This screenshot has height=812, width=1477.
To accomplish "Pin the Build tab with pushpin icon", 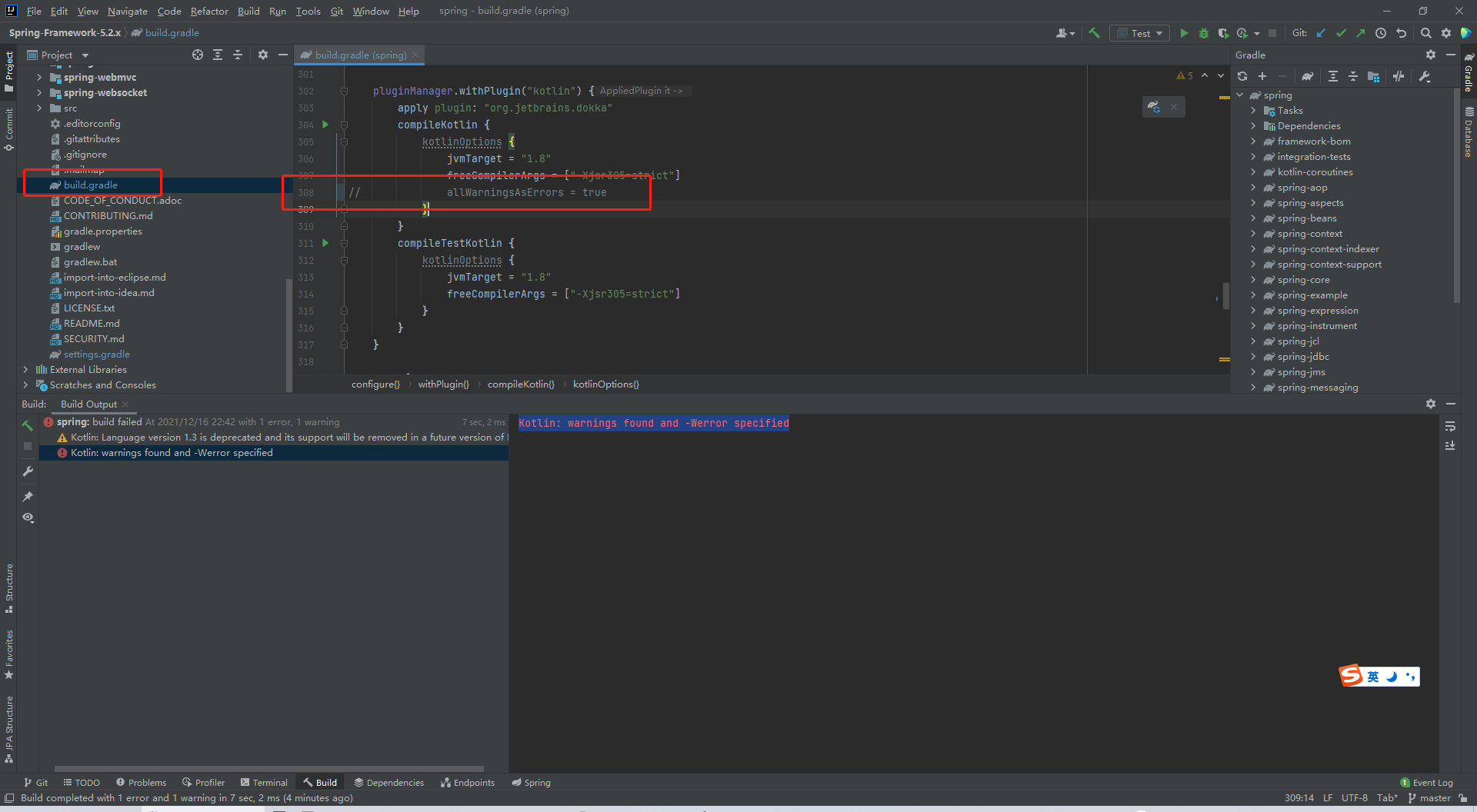I will (28, 496).
